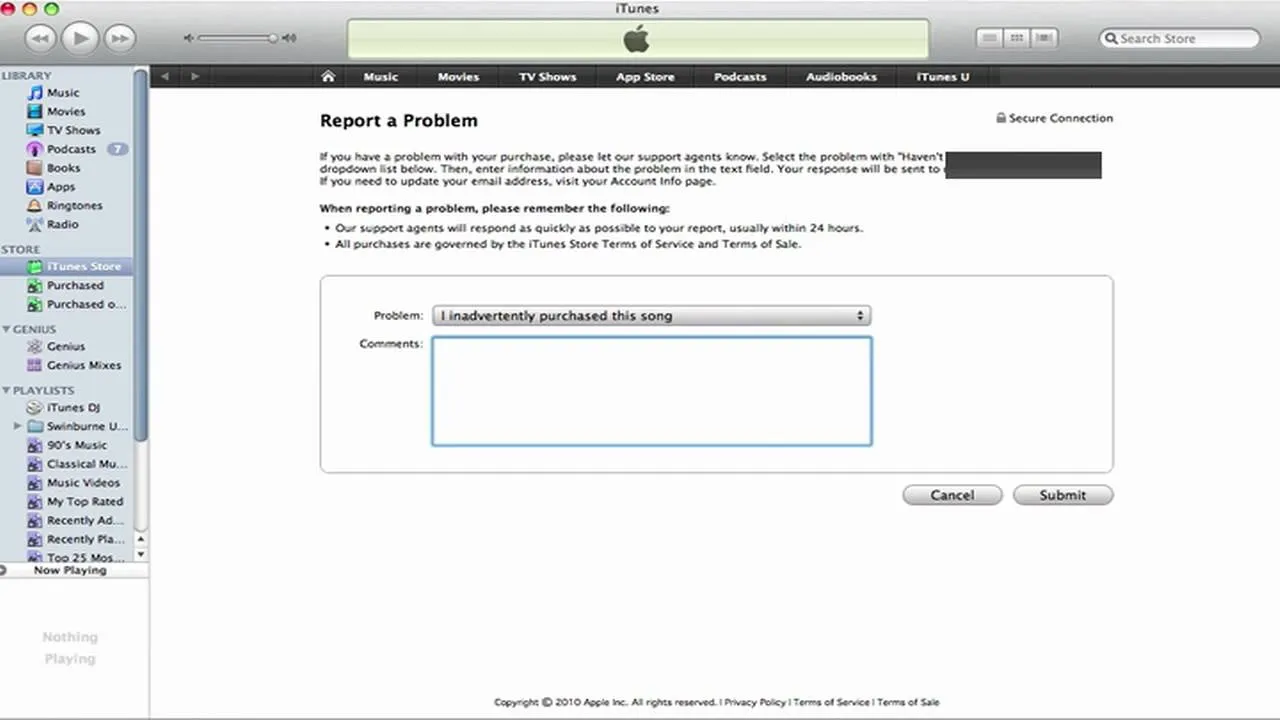Viewport: 1280px width, 720px height.
Task: Click the low volume speaker icon
Action: [x=188, y=38]
